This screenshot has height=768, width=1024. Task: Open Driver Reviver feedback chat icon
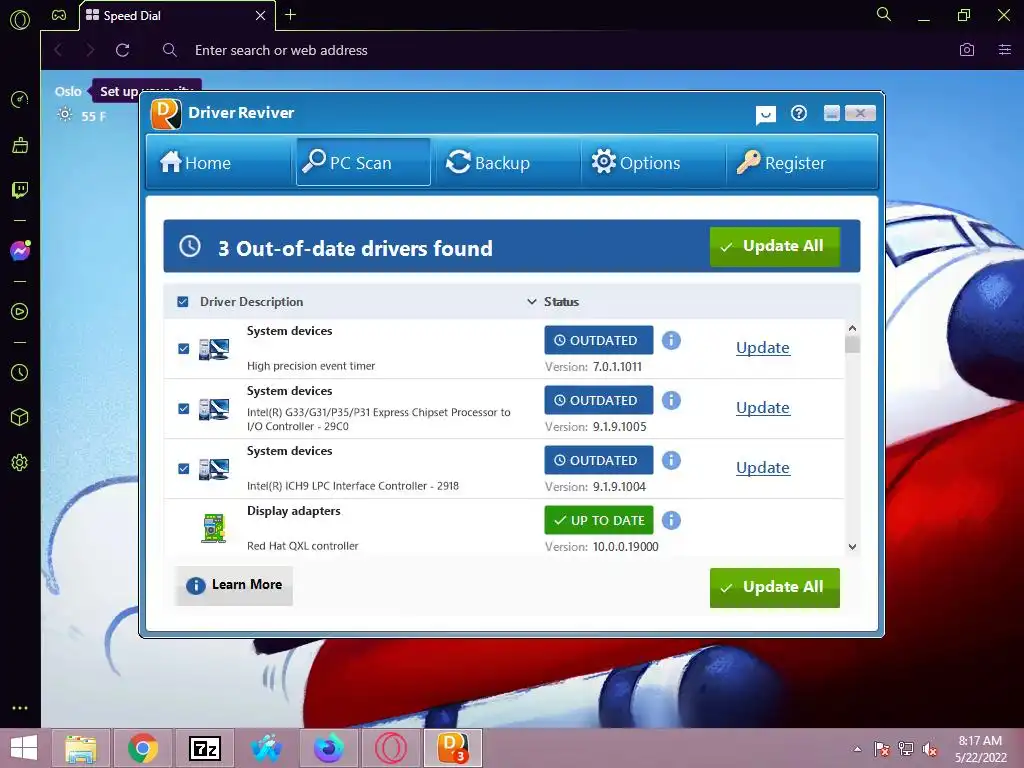765,115
